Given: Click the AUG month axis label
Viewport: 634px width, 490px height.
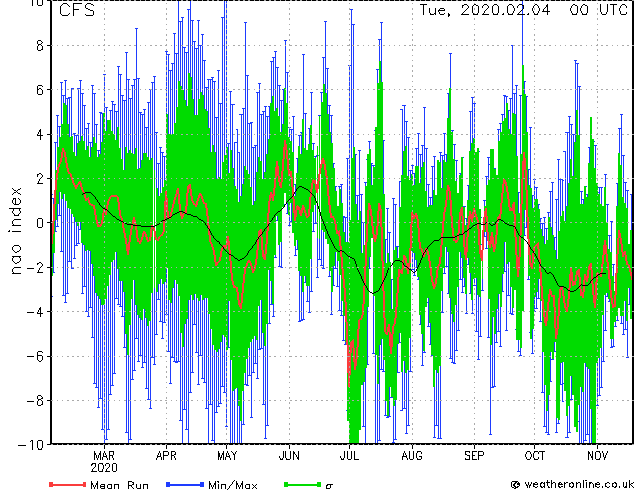Looking at the screenshot, I should click(412, 456).
